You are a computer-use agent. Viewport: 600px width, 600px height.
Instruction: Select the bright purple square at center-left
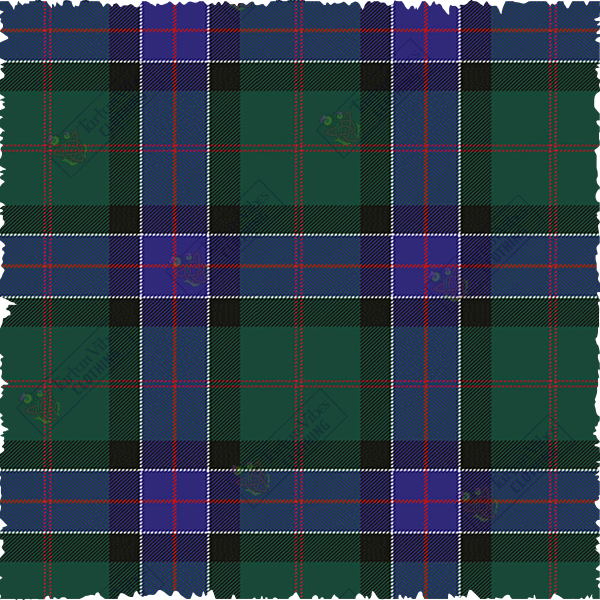click(x=174, y=265)
